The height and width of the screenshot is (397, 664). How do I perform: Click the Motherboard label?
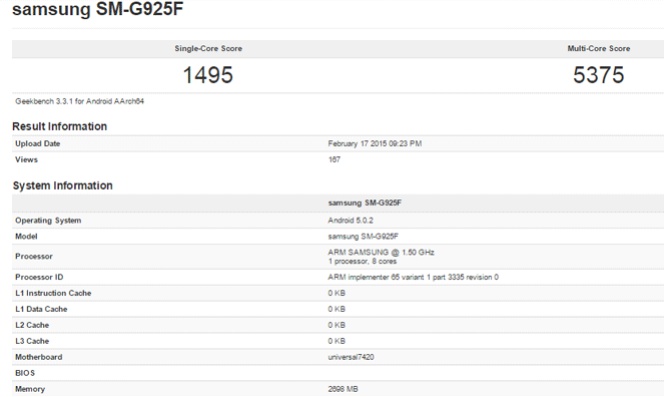click(39, 357)
